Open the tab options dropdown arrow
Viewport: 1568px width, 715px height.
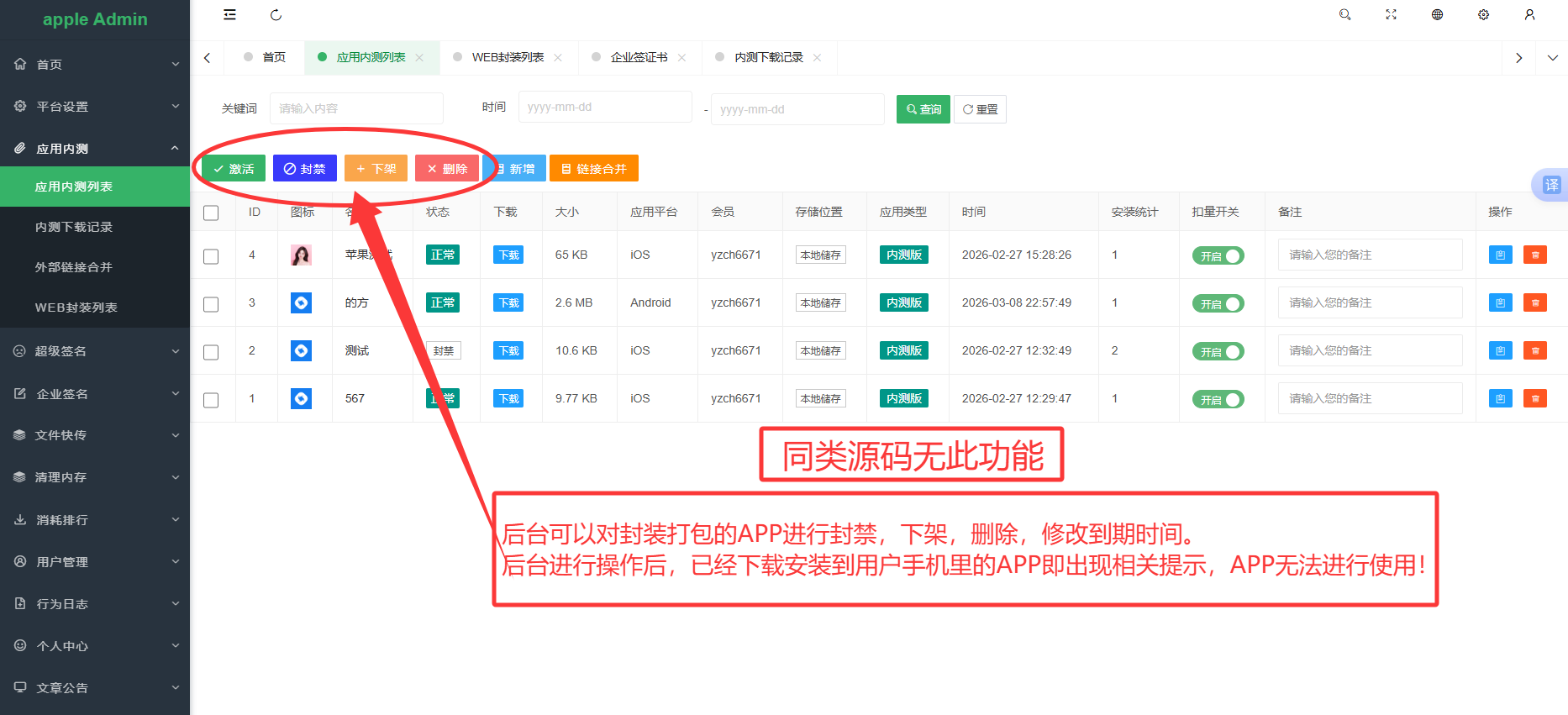pos(1552,58)
